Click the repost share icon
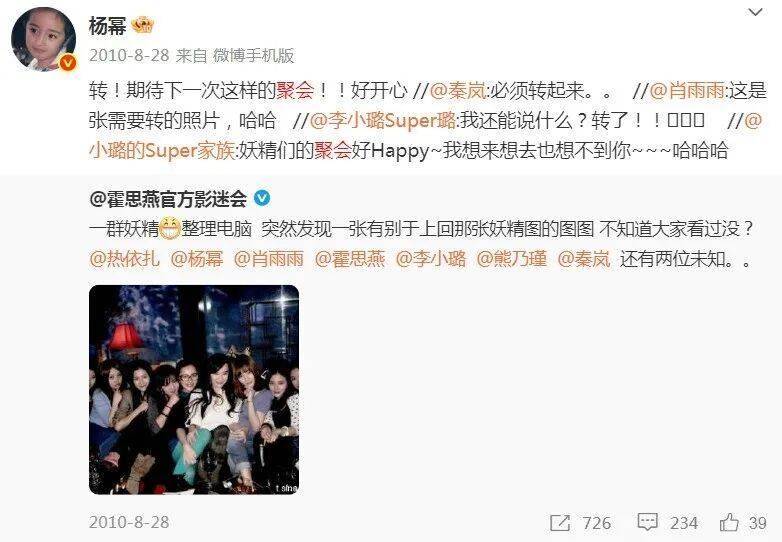782x542 pixels. (x=560, y=523)
